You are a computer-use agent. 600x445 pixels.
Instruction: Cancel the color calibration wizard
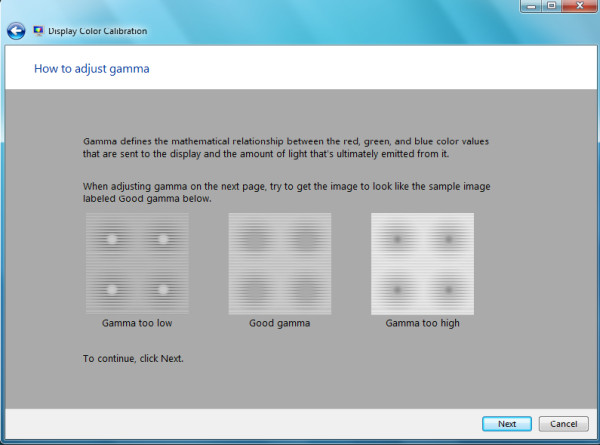coord(563,424)
